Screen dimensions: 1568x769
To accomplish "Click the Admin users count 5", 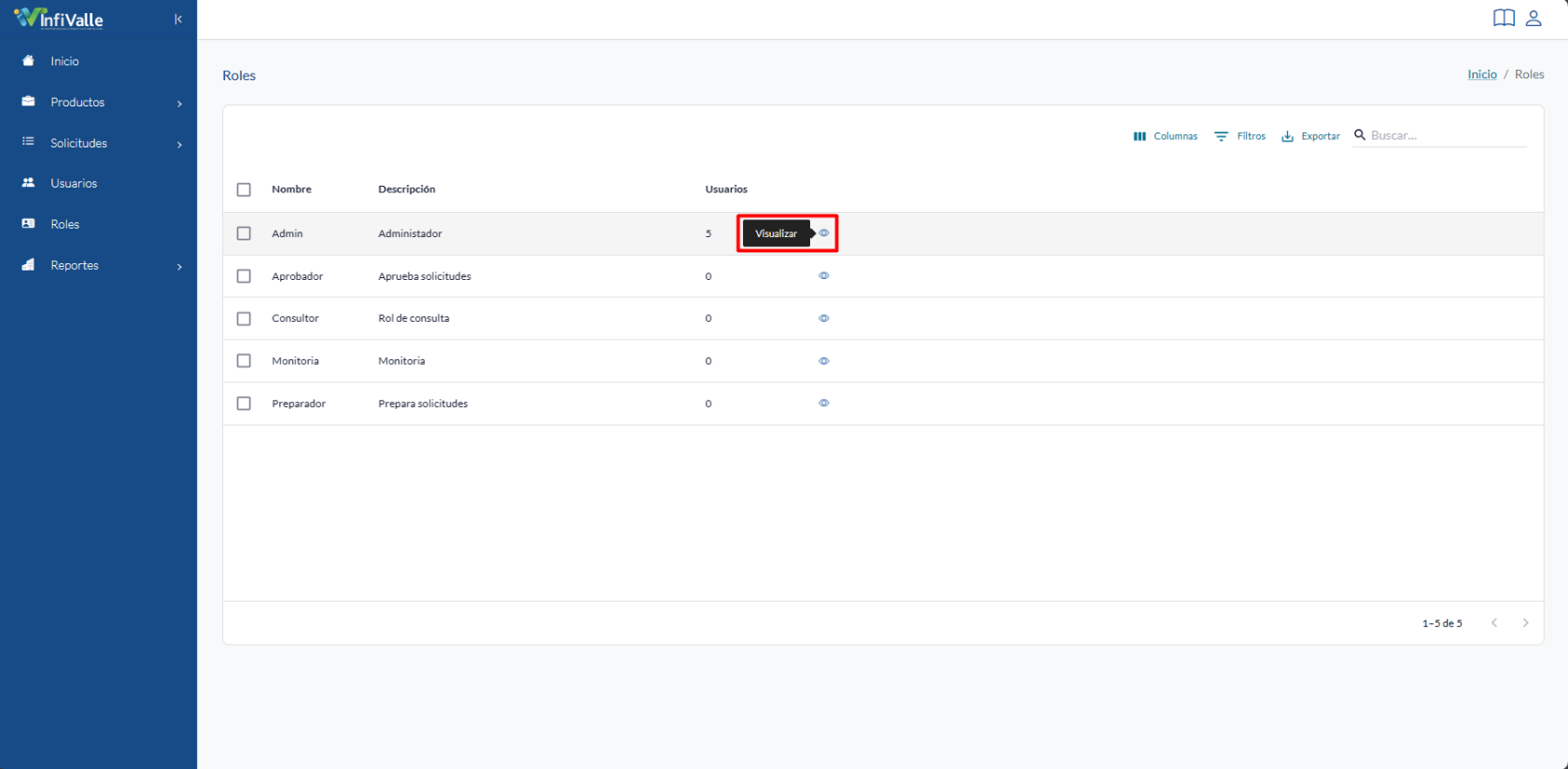I will pyautogui.click(x=708, y=233).
